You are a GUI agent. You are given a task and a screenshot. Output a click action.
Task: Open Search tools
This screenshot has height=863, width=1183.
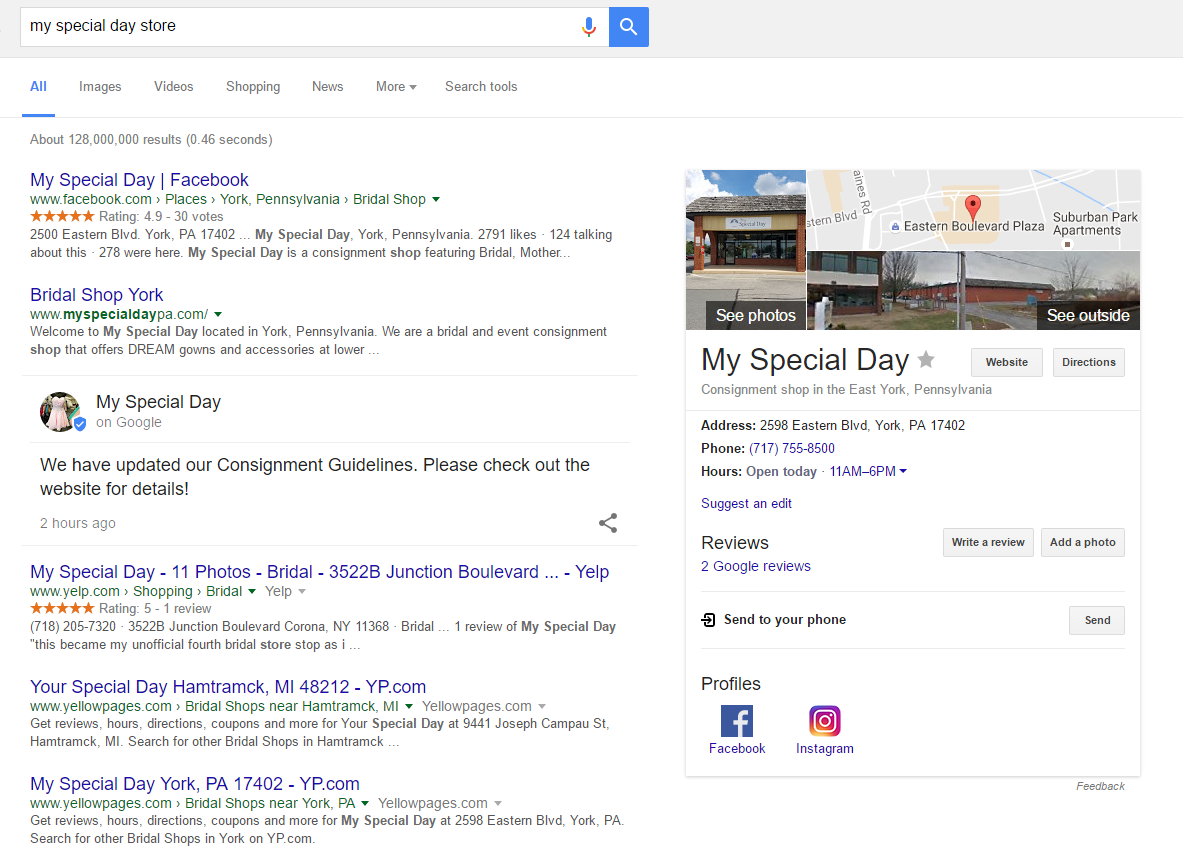[481, 87]
